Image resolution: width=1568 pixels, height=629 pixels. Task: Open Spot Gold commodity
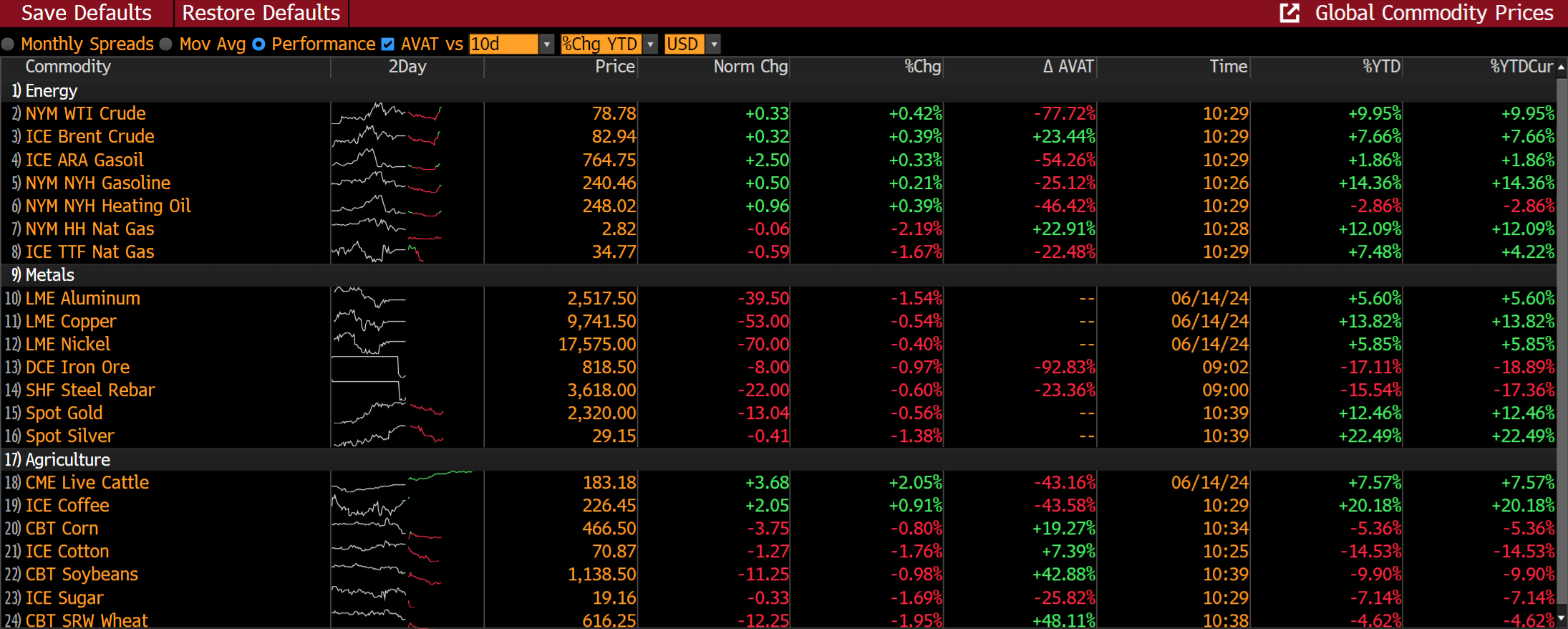click(64, 413)
